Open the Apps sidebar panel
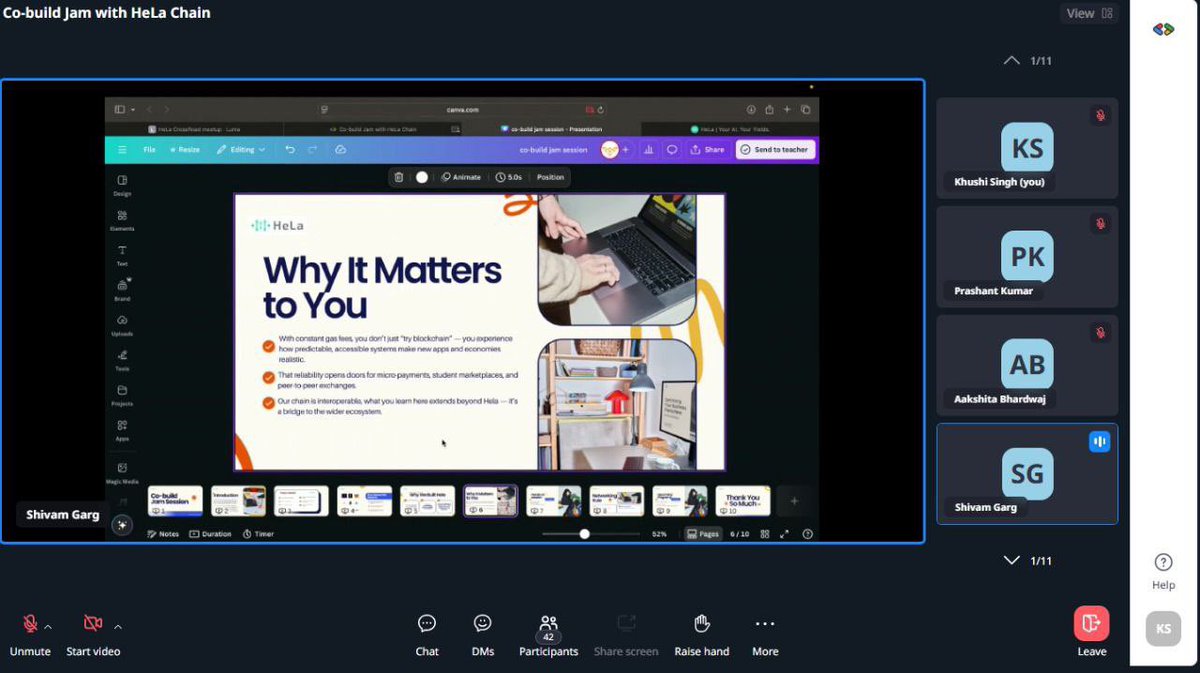Screen dimensions: 1200x673 (x=122, y=430)
